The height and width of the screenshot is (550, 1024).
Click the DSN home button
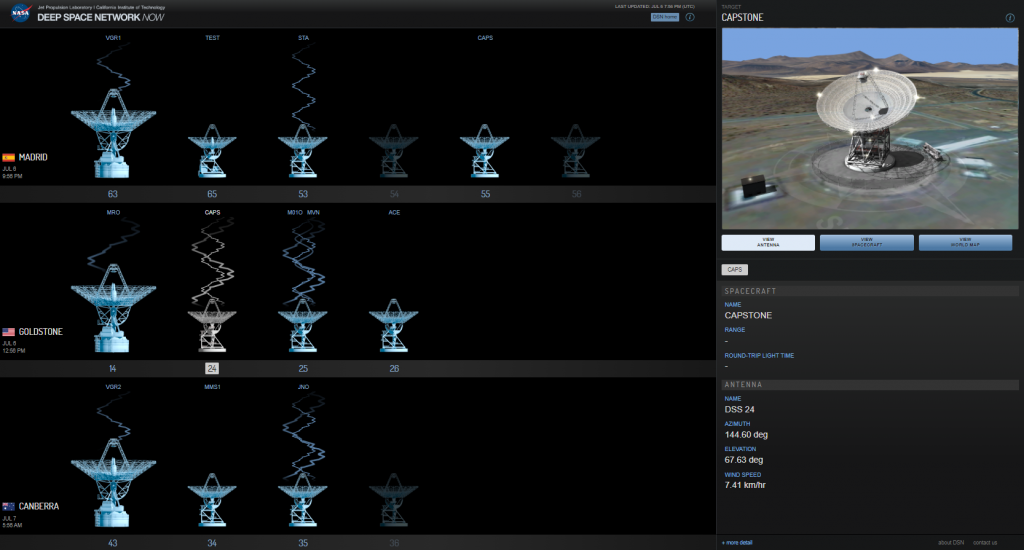coord(665,17)
